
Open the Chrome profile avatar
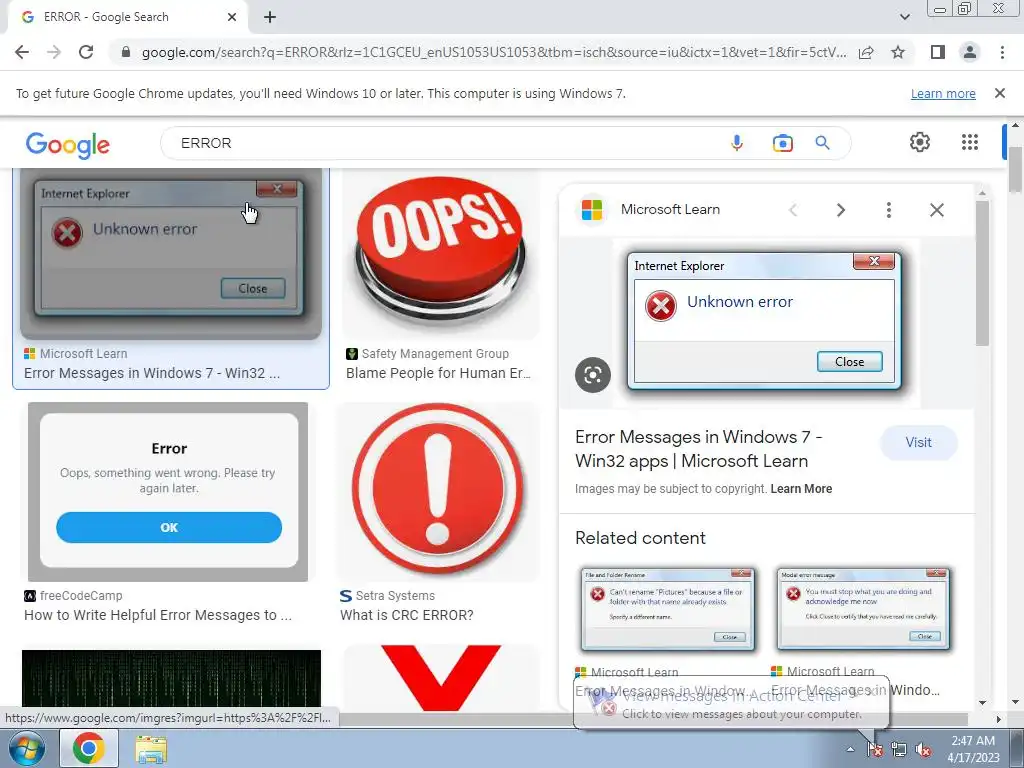point(970,52)
